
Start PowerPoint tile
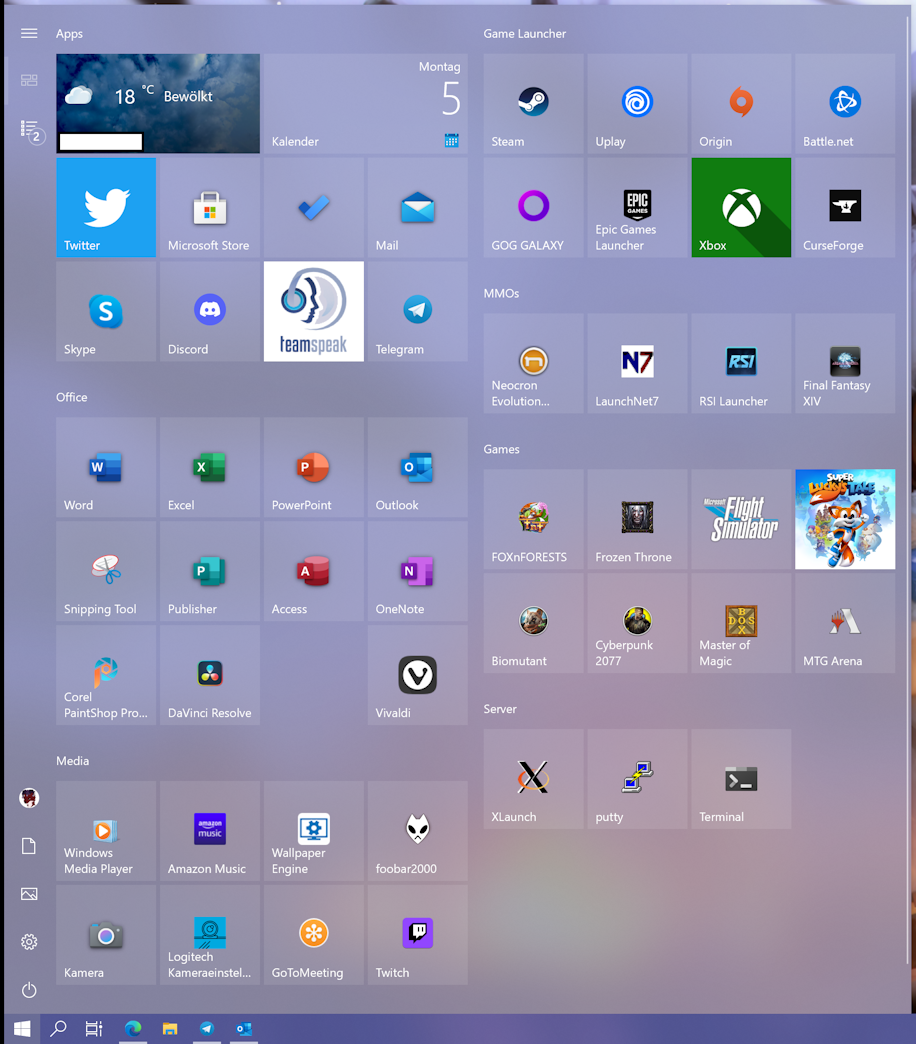(314, 467)
